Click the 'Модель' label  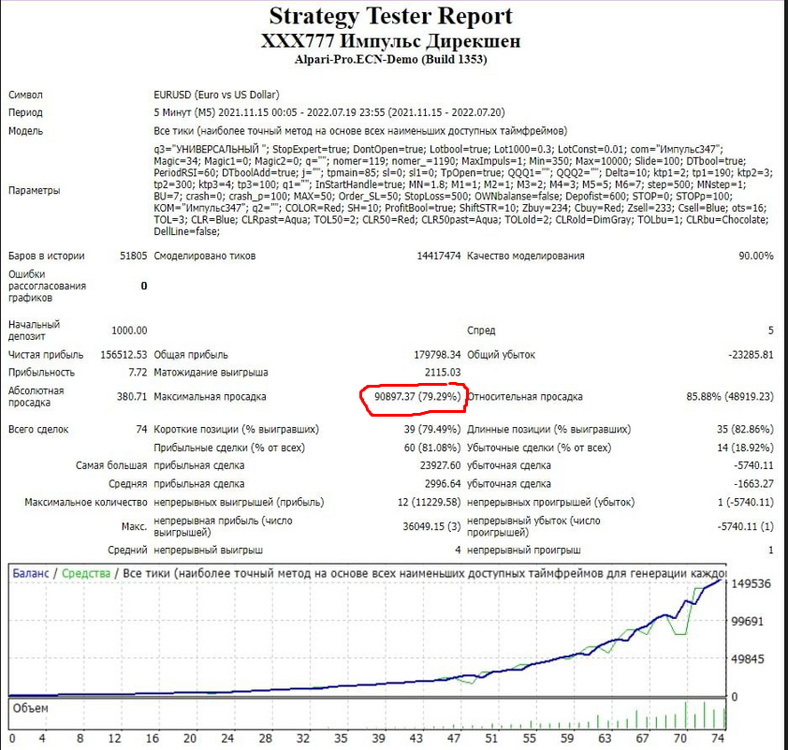(25, 131)
